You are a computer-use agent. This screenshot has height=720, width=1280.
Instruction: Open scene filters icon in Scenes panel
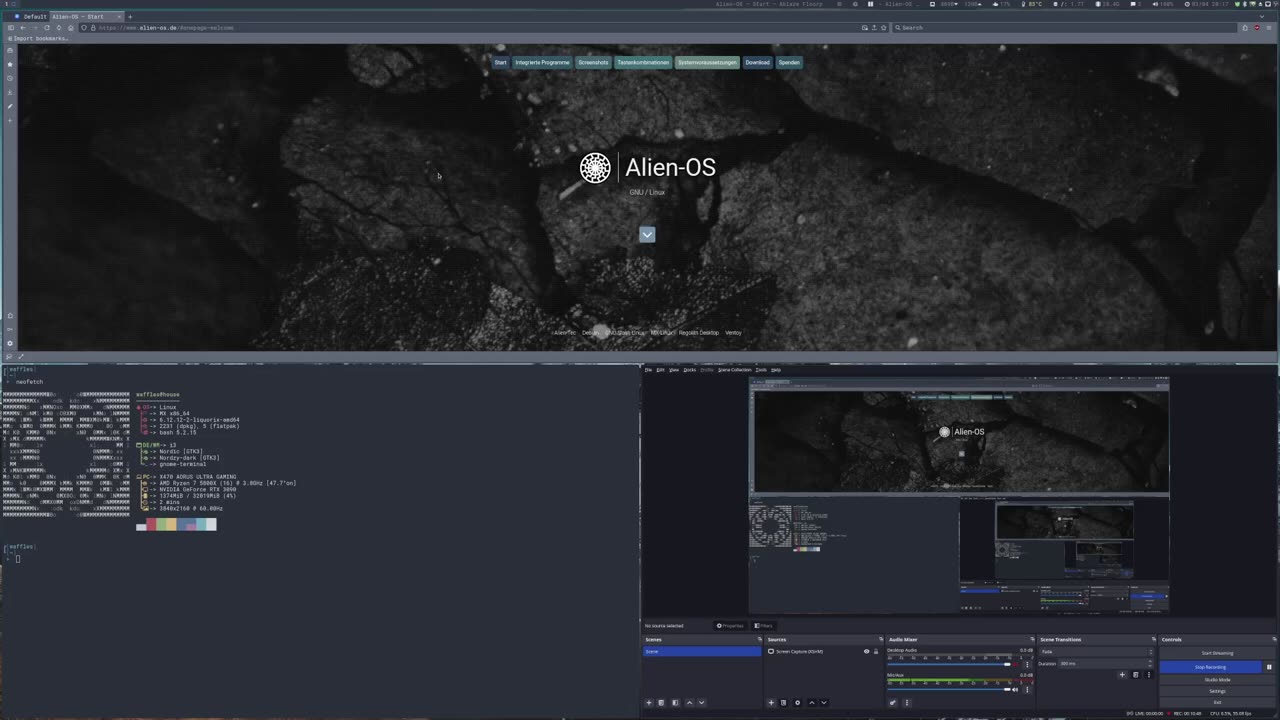(x=675, y=703)
